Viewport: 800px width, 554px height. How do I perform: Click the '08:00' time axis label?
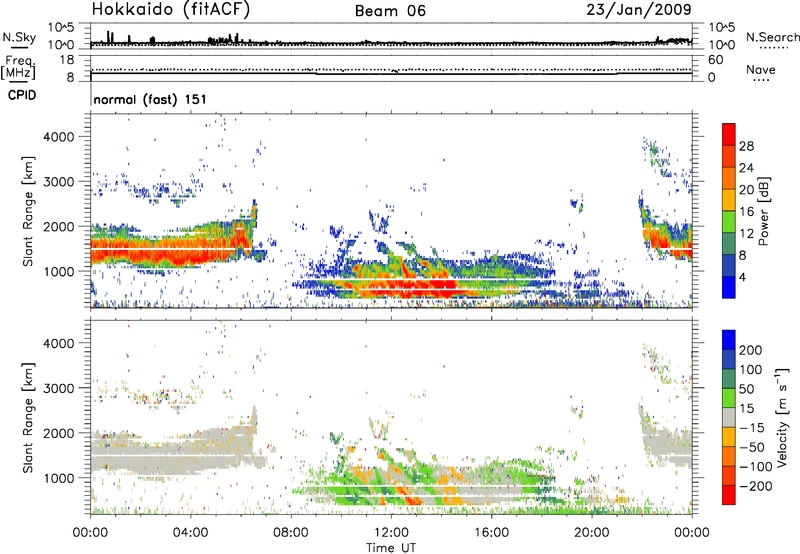(x=291, y=533)
